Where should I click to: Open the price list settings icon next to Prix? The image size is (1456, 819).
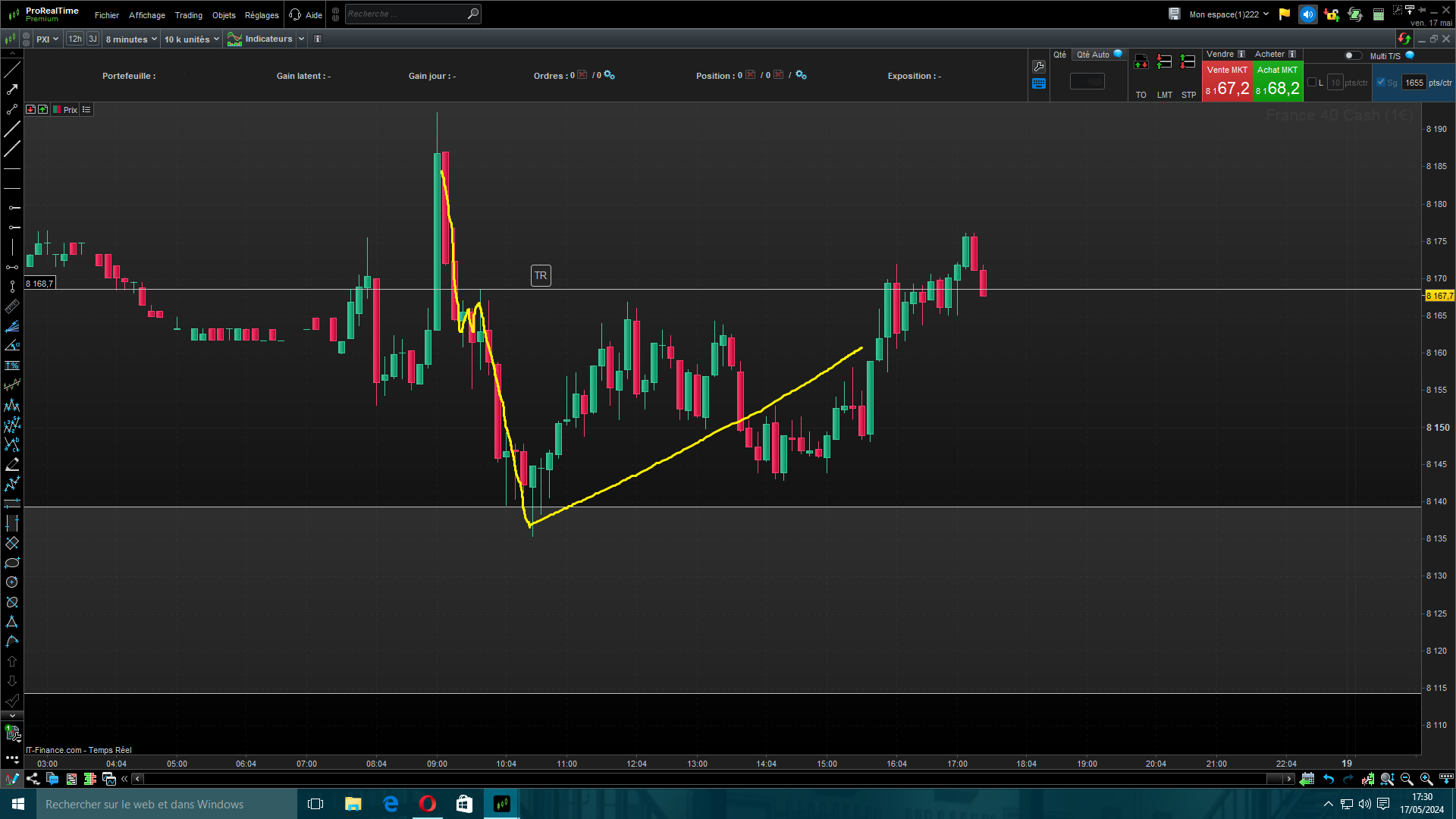coord(86,110)
